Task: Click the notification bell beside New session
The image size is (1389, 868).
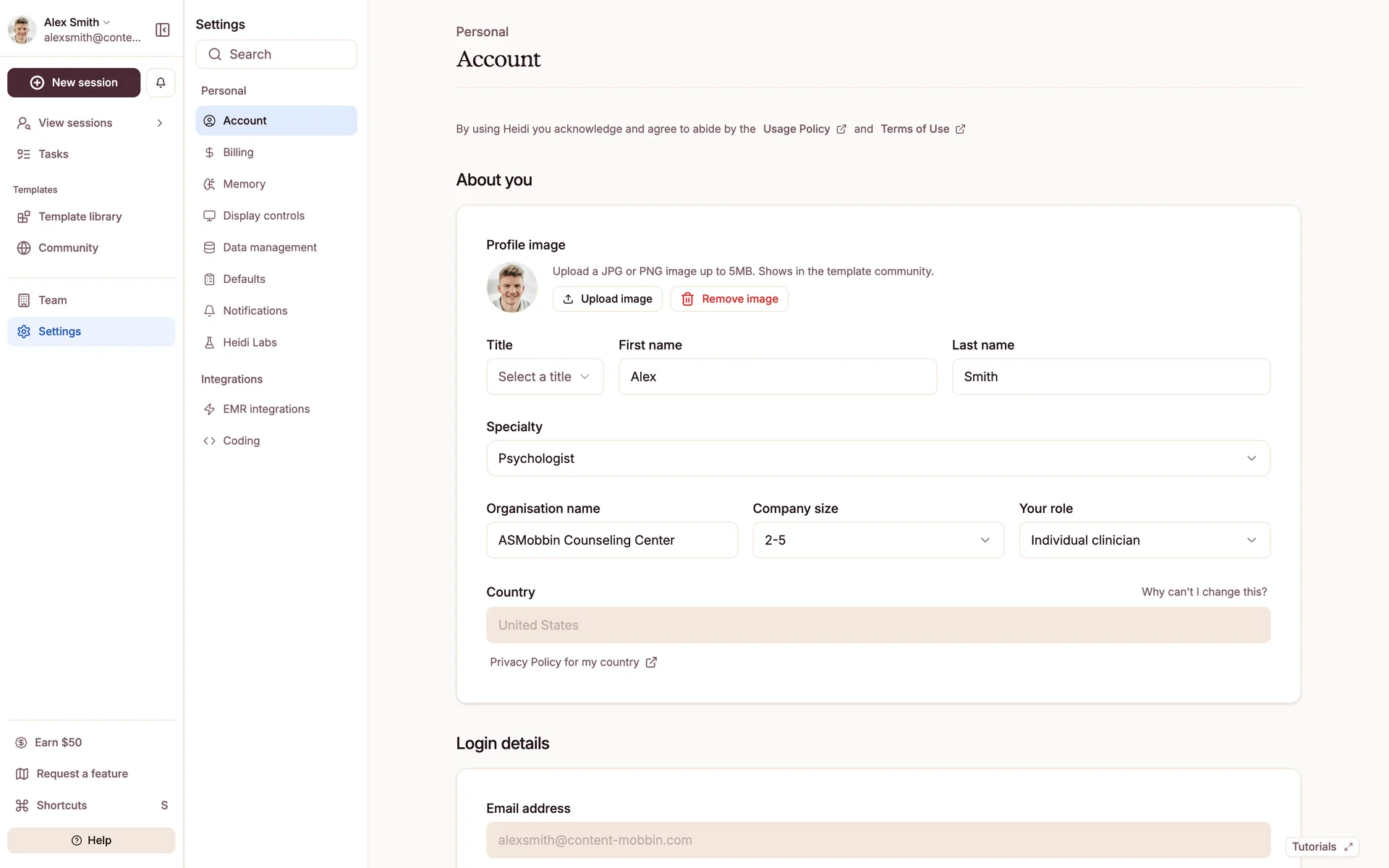Action: 161,82
